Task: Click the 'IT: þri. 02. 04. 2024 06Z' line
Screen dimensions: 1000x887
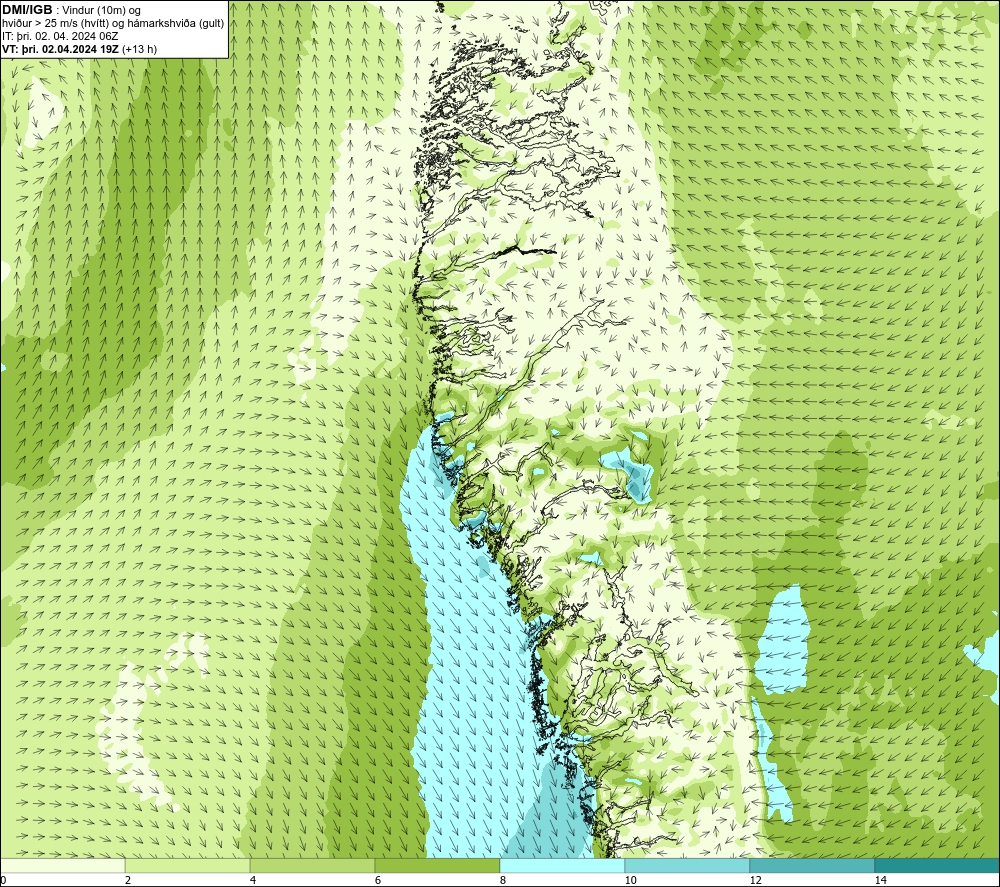Action: (x=60, y=36)
